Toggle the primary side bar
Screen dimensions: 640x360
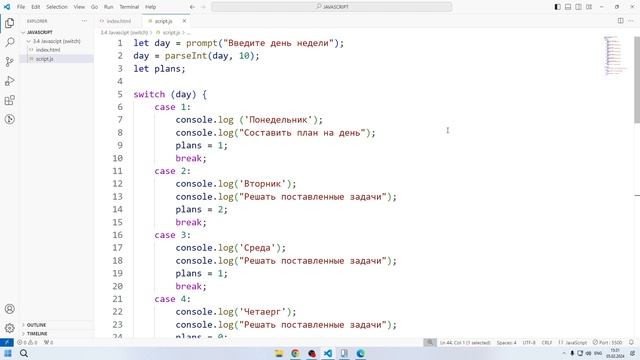click(x=558, y=7)
